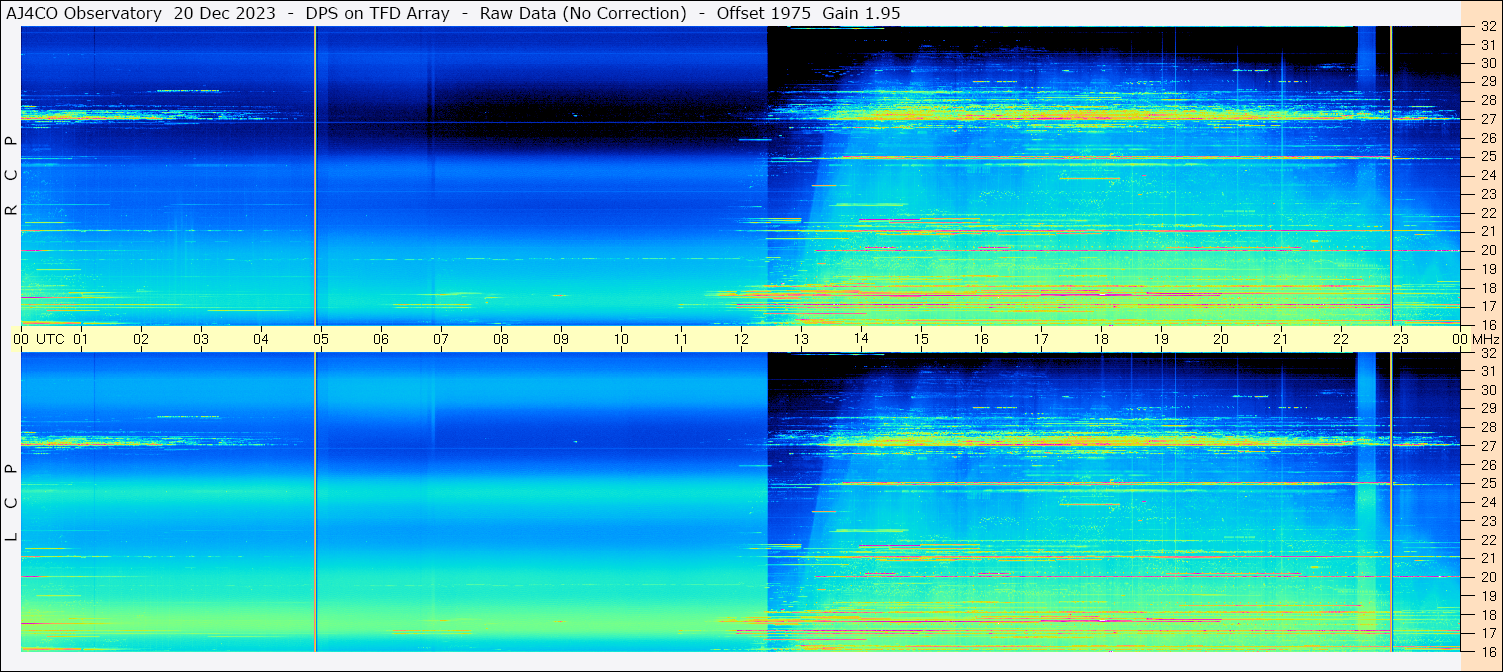
Task: Click the 32 MHz label of LCP panel
Action: pos(1487,353)
